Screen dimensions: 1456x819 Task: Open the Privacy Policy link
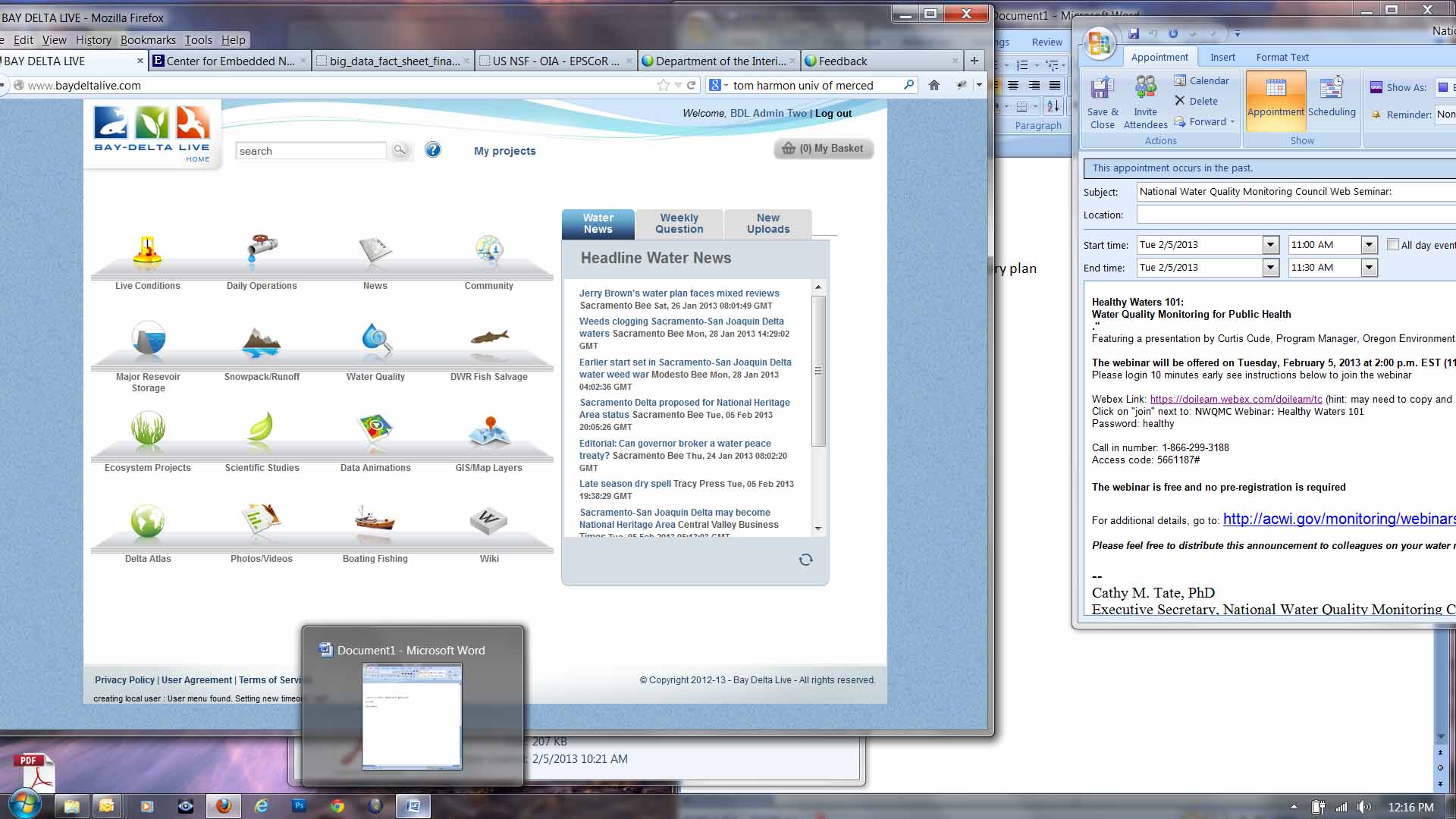click(124, 680)
